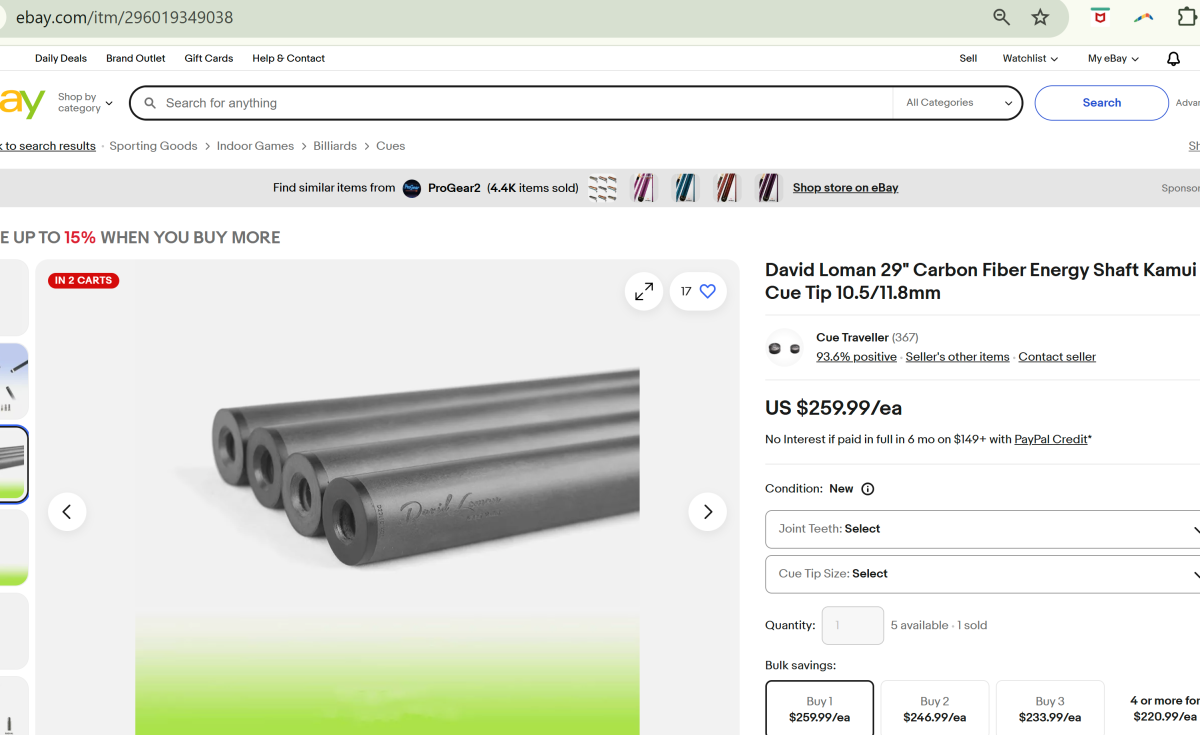Expand the My eBay menu
This screenshot has width=1200, height=735.
1113,59
